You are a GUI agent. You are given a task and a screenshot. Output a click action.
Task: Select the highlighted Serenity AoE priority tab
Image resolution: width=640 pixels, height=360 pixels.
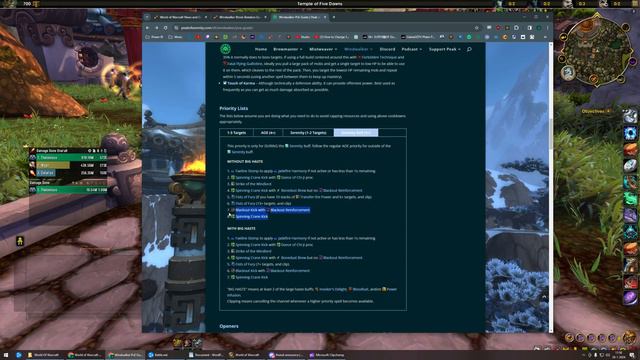[356, 133]
